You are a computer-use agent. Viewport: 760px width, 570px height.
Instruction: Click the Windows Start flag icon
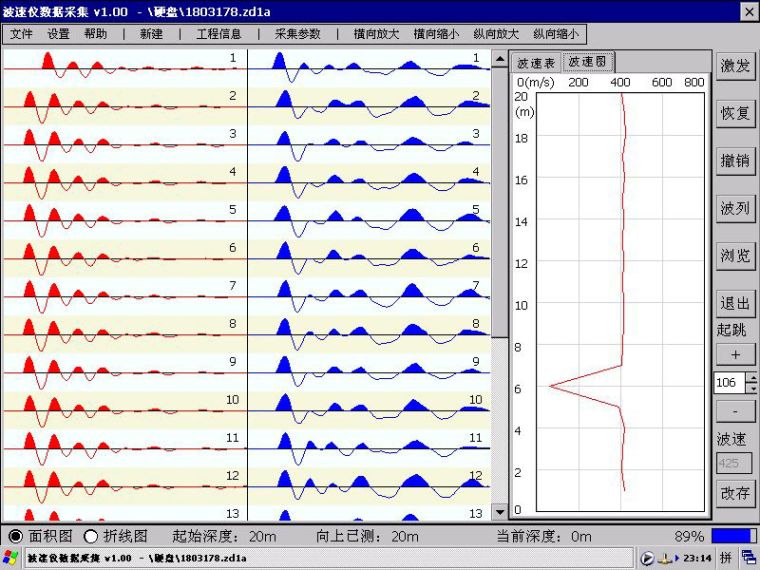(x=11, y=558)
